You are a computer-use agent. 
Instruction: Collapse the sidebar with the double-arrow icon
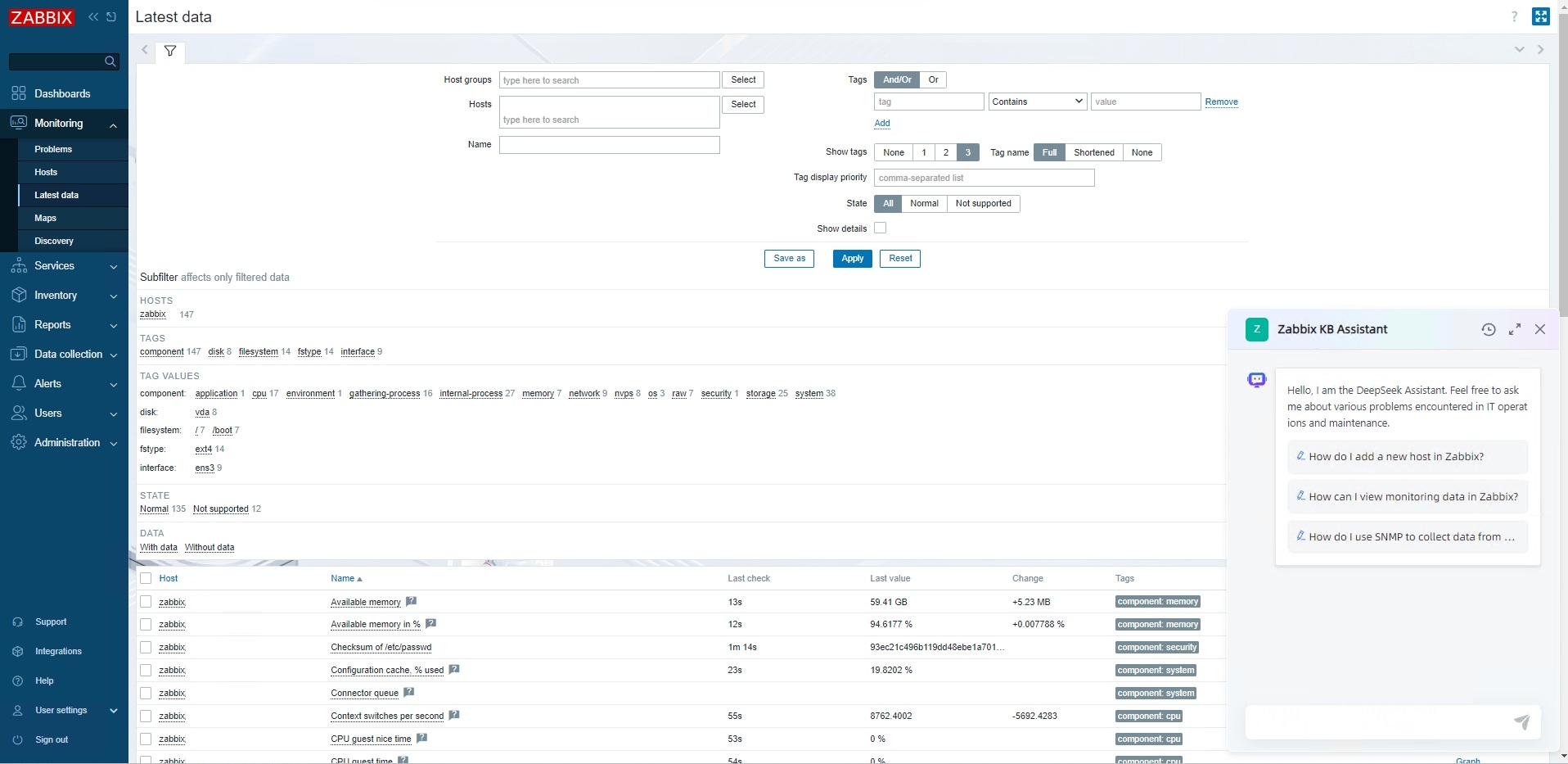[x=93, y=16]
